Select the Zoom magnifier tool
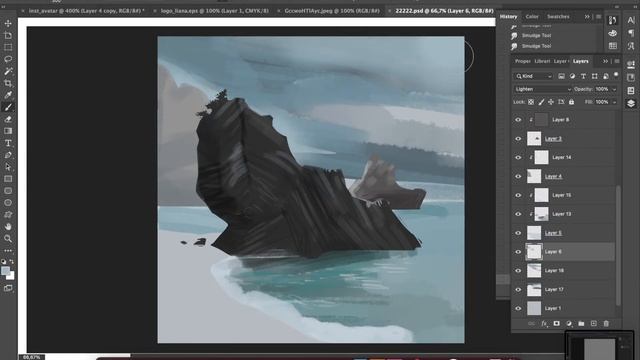This screenshot has height=360, width=640. (x=8, y=238)
